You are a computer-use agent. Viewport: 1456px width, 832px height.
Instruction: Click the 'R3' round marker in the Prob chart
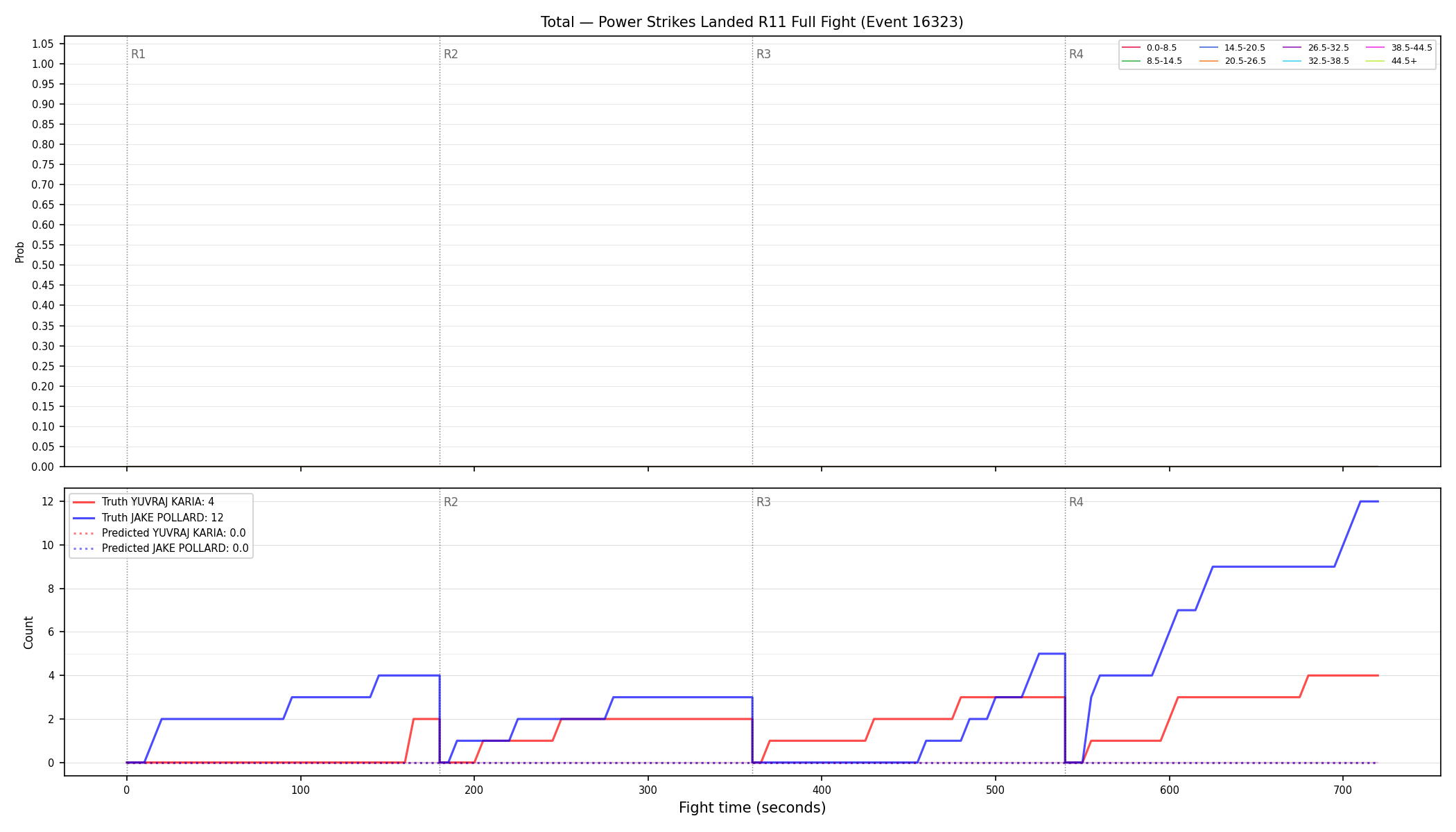(x=763, y=54)
